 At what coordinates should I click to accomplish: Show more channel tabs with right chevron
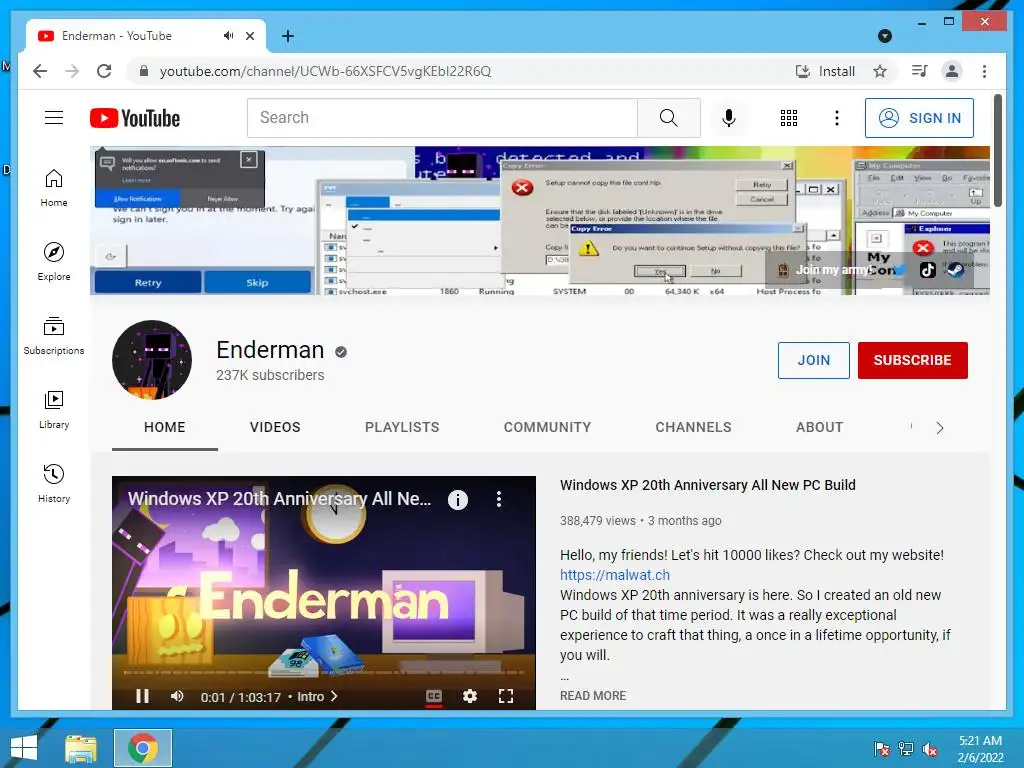pyautogui.click(x=940, y=428)
